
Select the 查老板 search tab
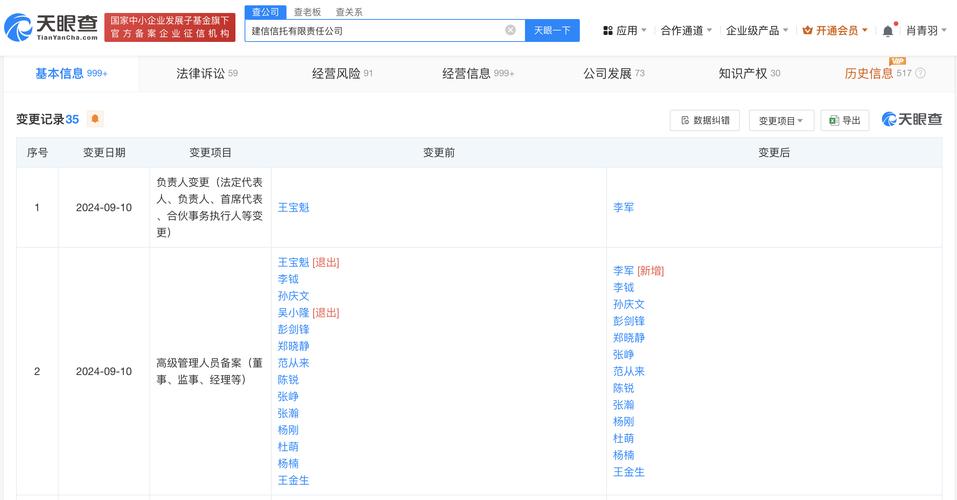307,12
